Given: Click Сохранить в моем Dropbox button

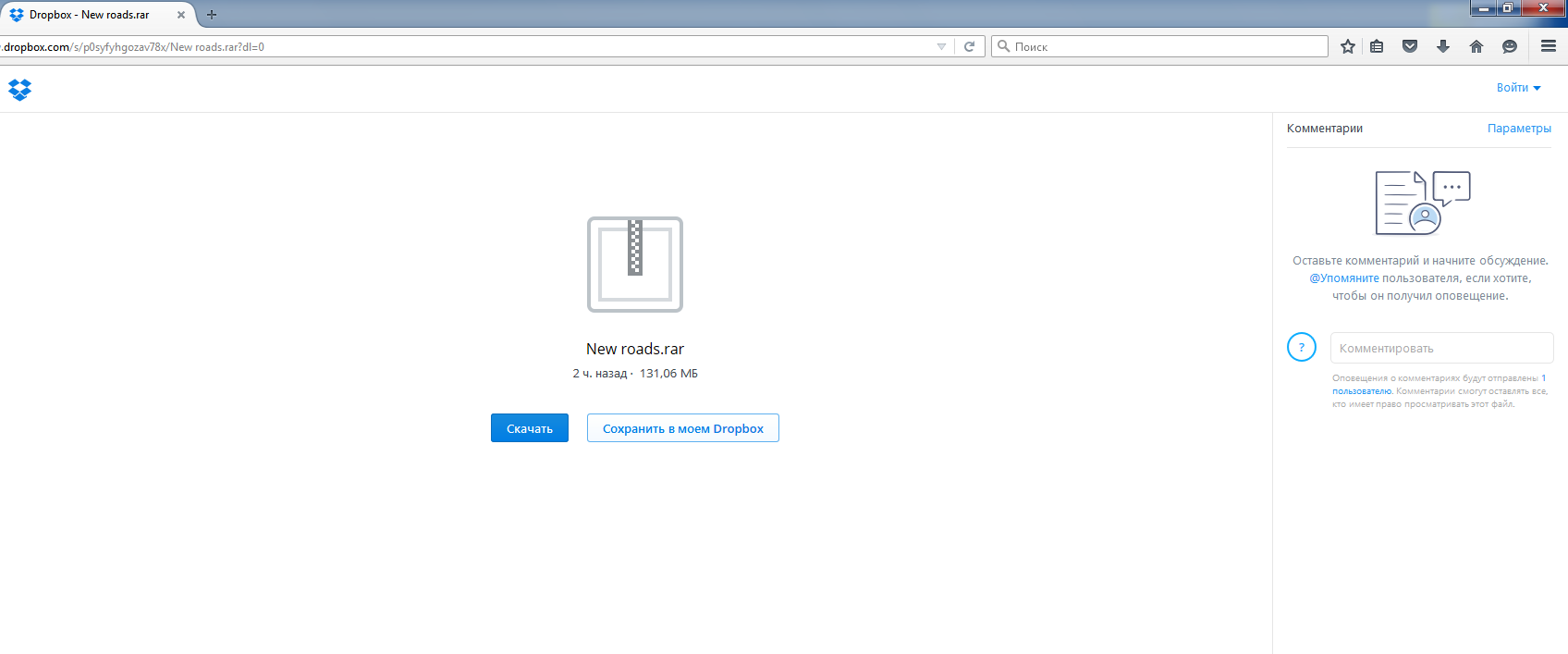Looking at the screenshot, I should point(683,428).
